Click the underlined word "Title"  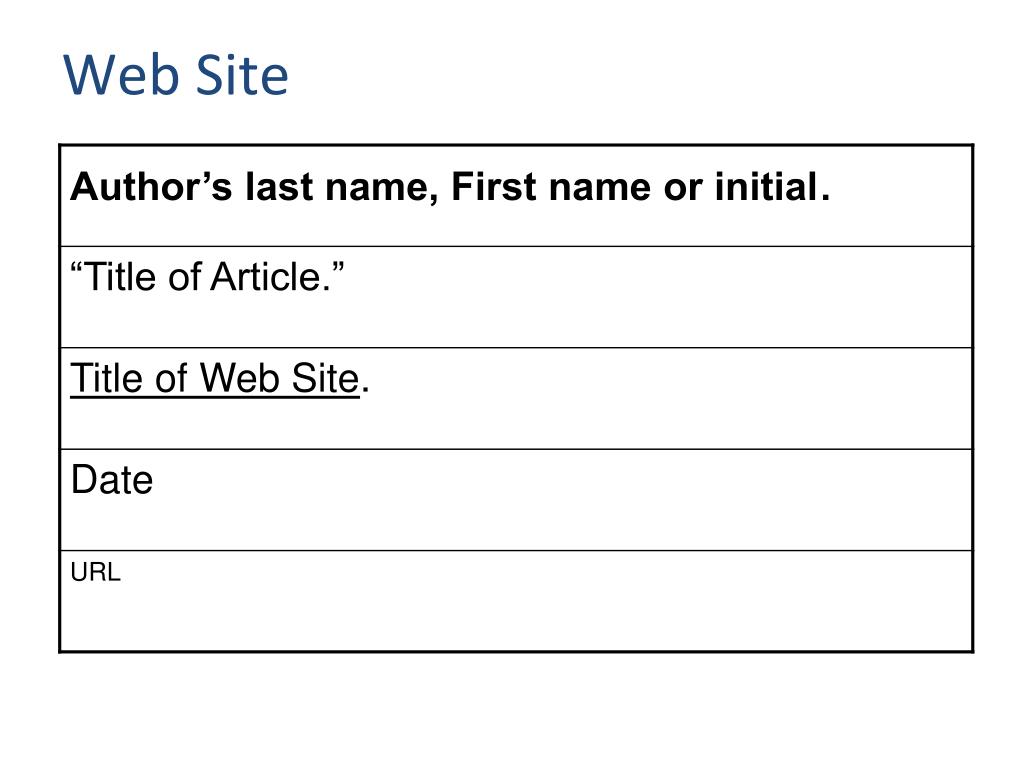106,378
